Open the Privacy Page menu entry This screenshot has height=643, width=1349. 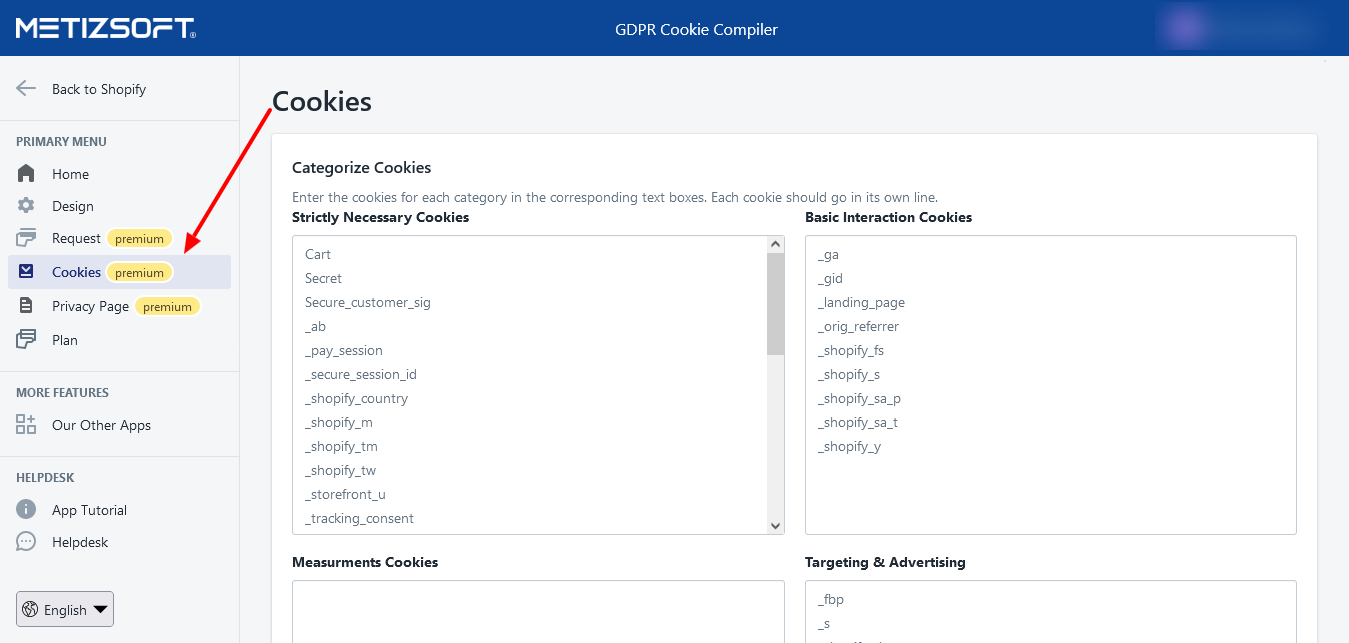(x=90, y=306)
